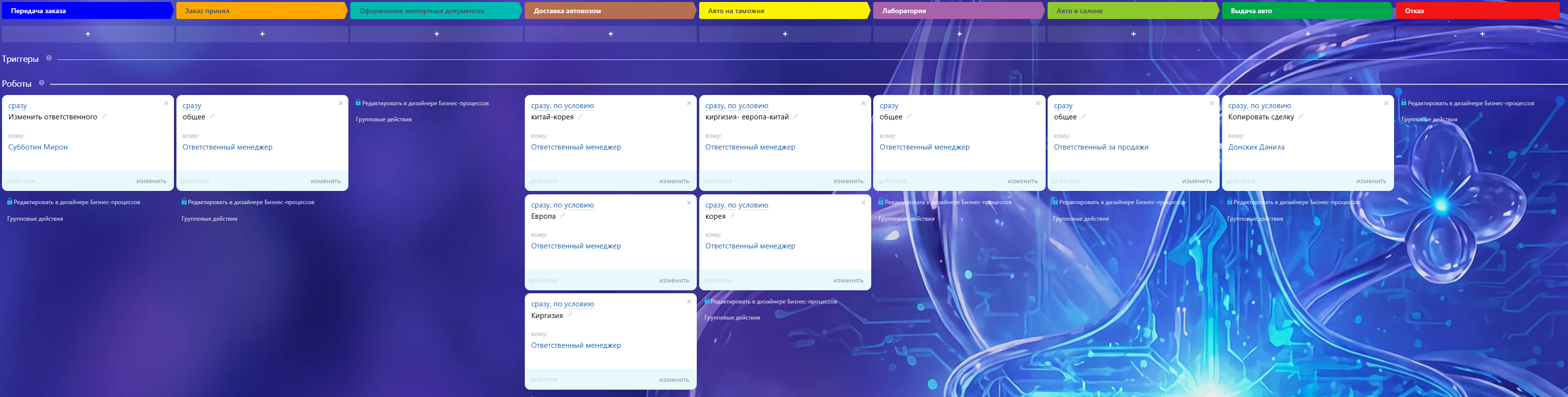Open the help icon next to Роботы

point(42,83)
